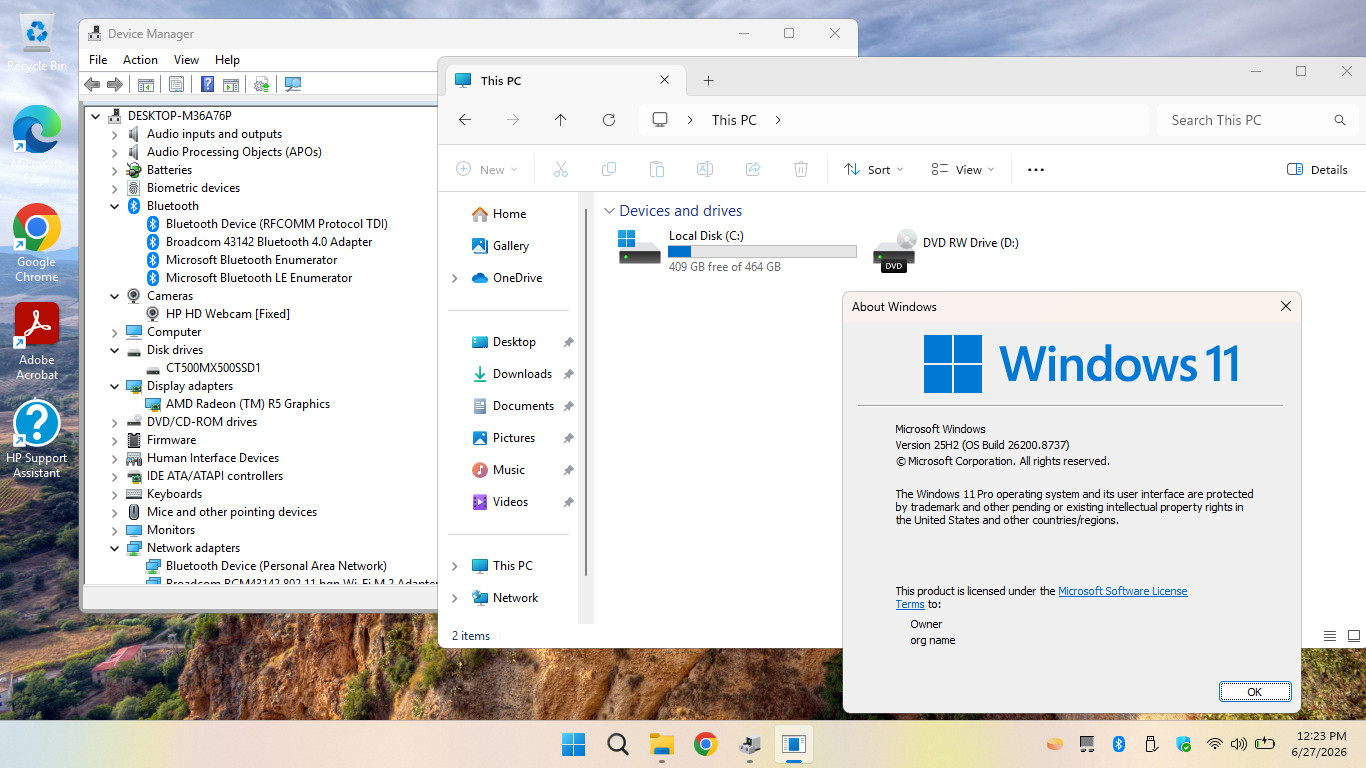Image resolution: width=1366 pixels, height=768 pixels.
Task: Select the large icons view toggle in status bar
Action: click(1354, 636)
